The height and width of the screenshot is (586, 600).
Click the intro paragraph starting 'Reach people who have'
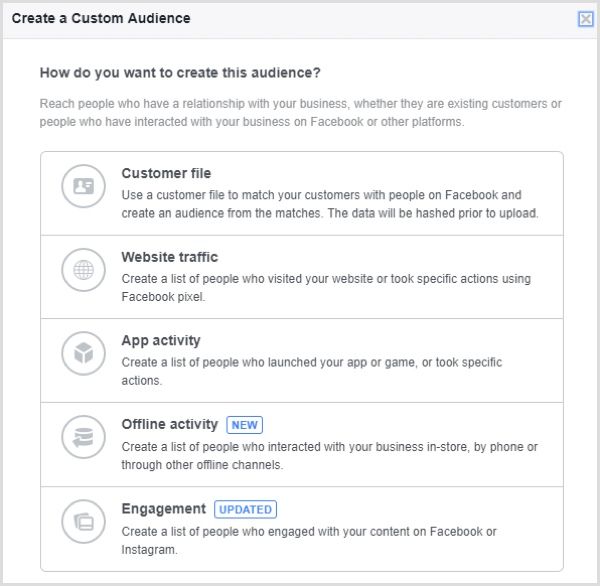point(300,113)
